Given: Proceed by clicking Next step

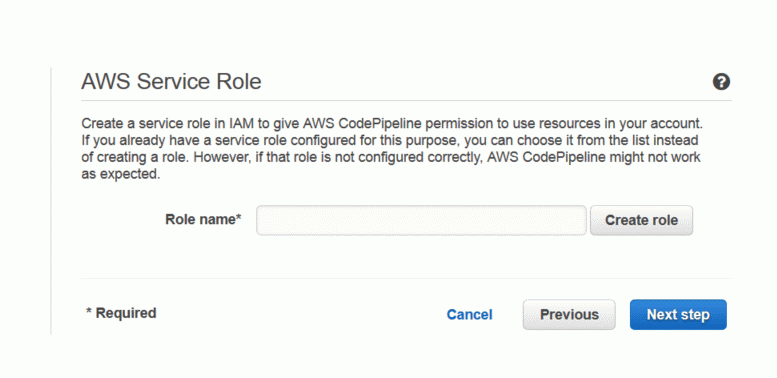Looking at the screenshot, I should click(678, 315).
